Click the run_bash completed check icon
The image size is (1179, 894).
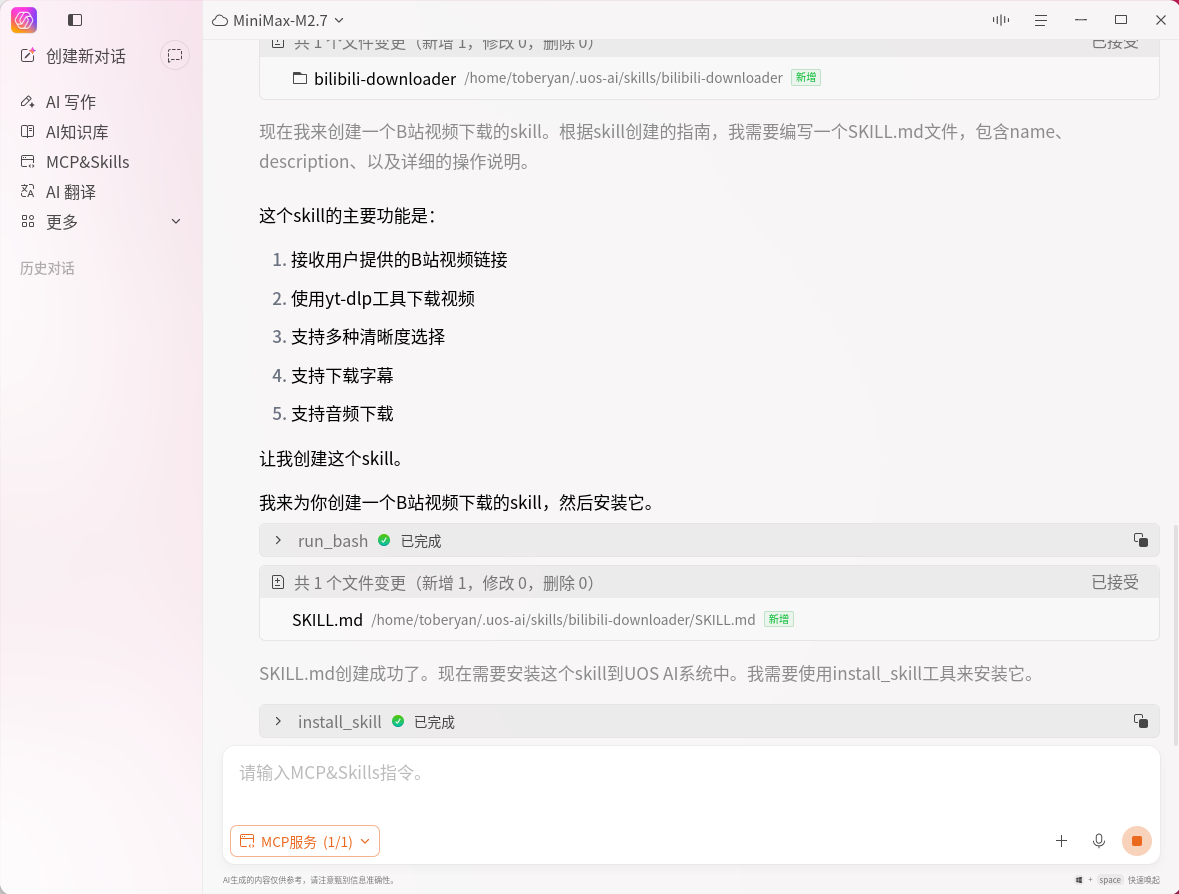[x=384, y=541]
